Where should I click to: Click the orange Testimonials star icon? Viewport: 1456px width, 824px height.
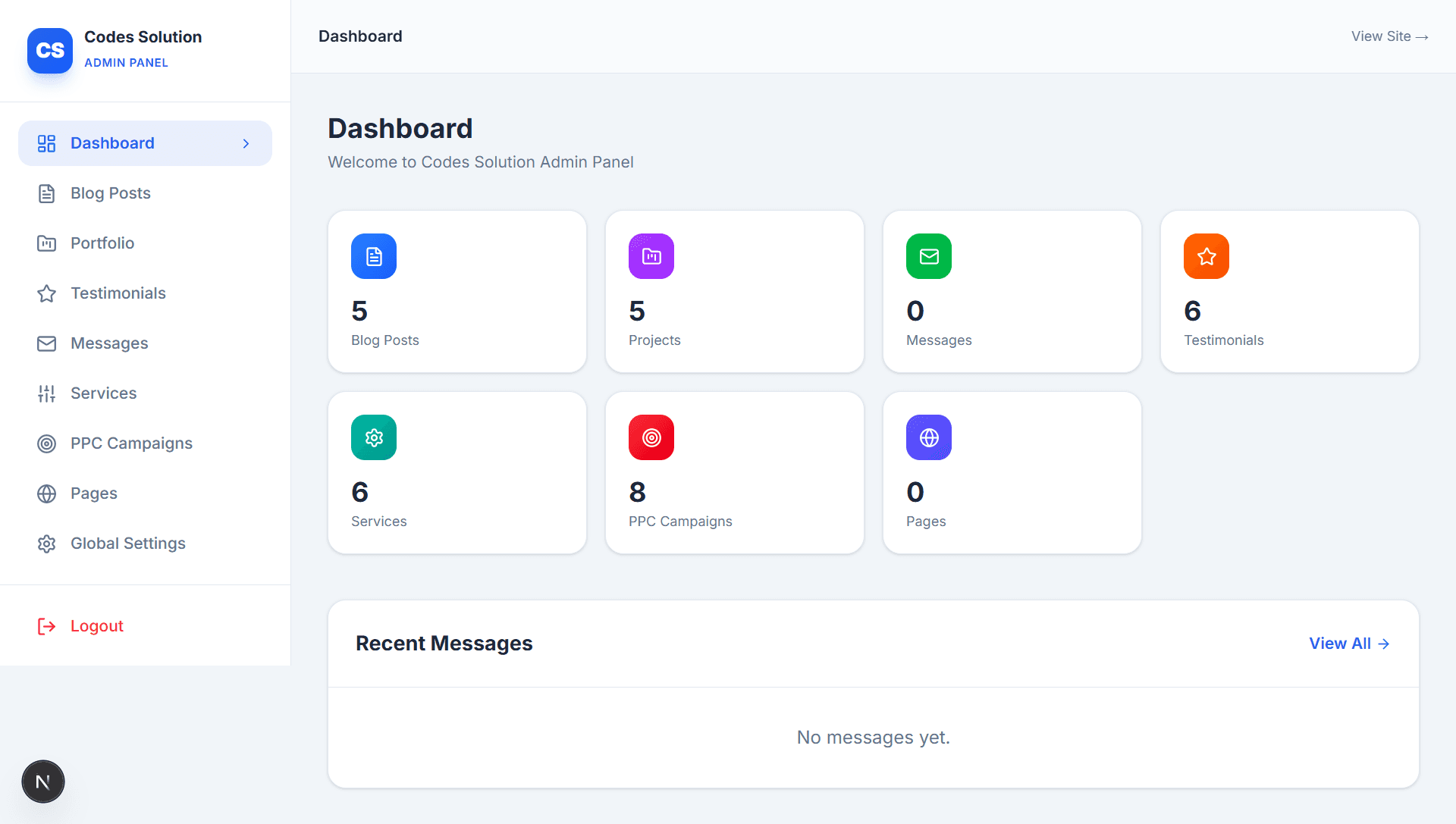pyautogui.click(x=1207, y=256)
